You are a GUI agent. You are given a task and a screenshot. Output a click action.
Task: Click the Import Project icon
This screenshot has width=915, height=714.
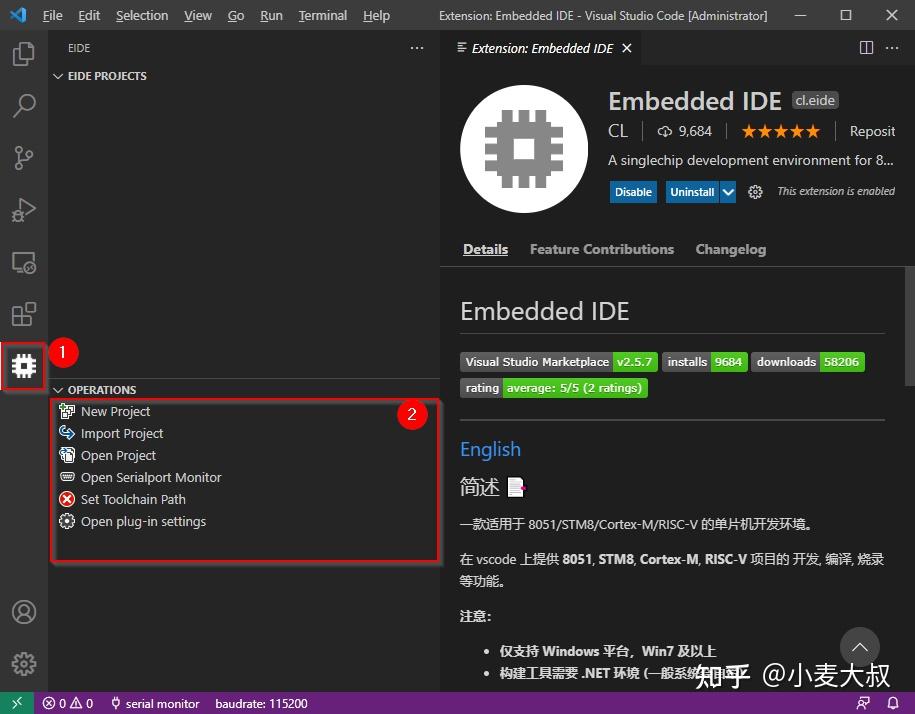click(67, 433)
